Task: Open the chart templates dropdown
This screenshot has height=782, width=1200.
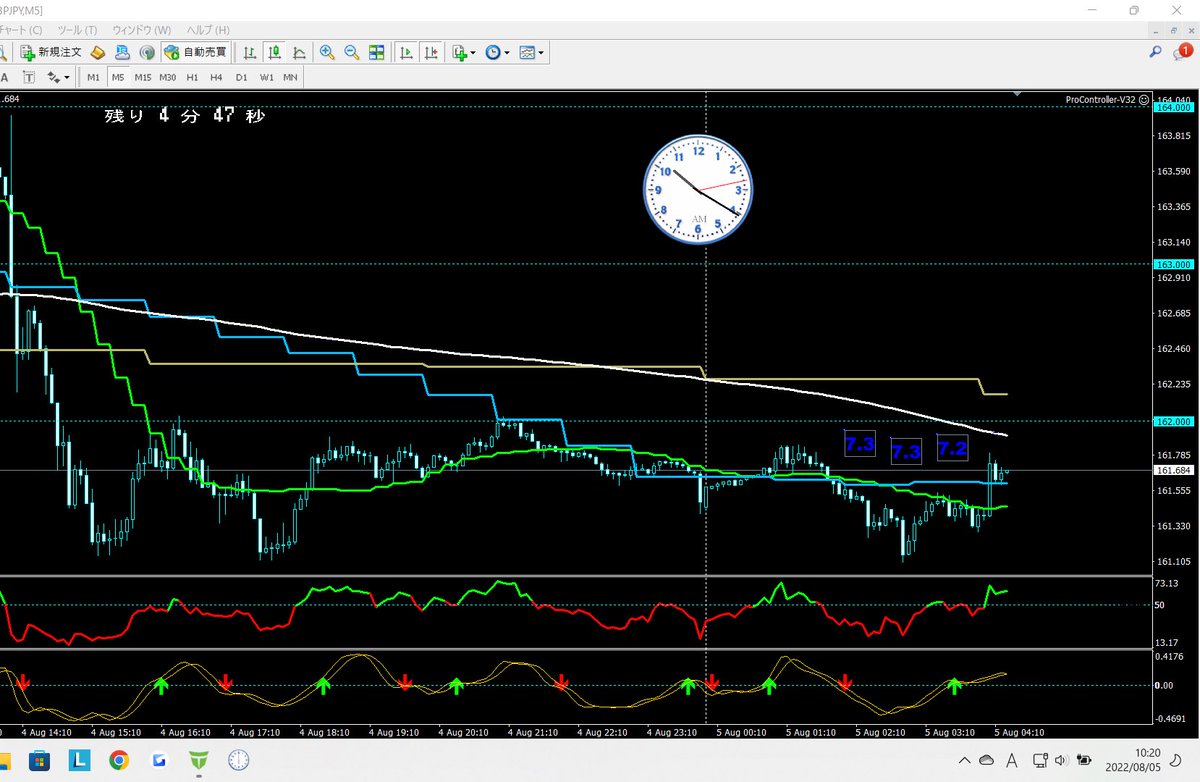Action: point(531,52)
